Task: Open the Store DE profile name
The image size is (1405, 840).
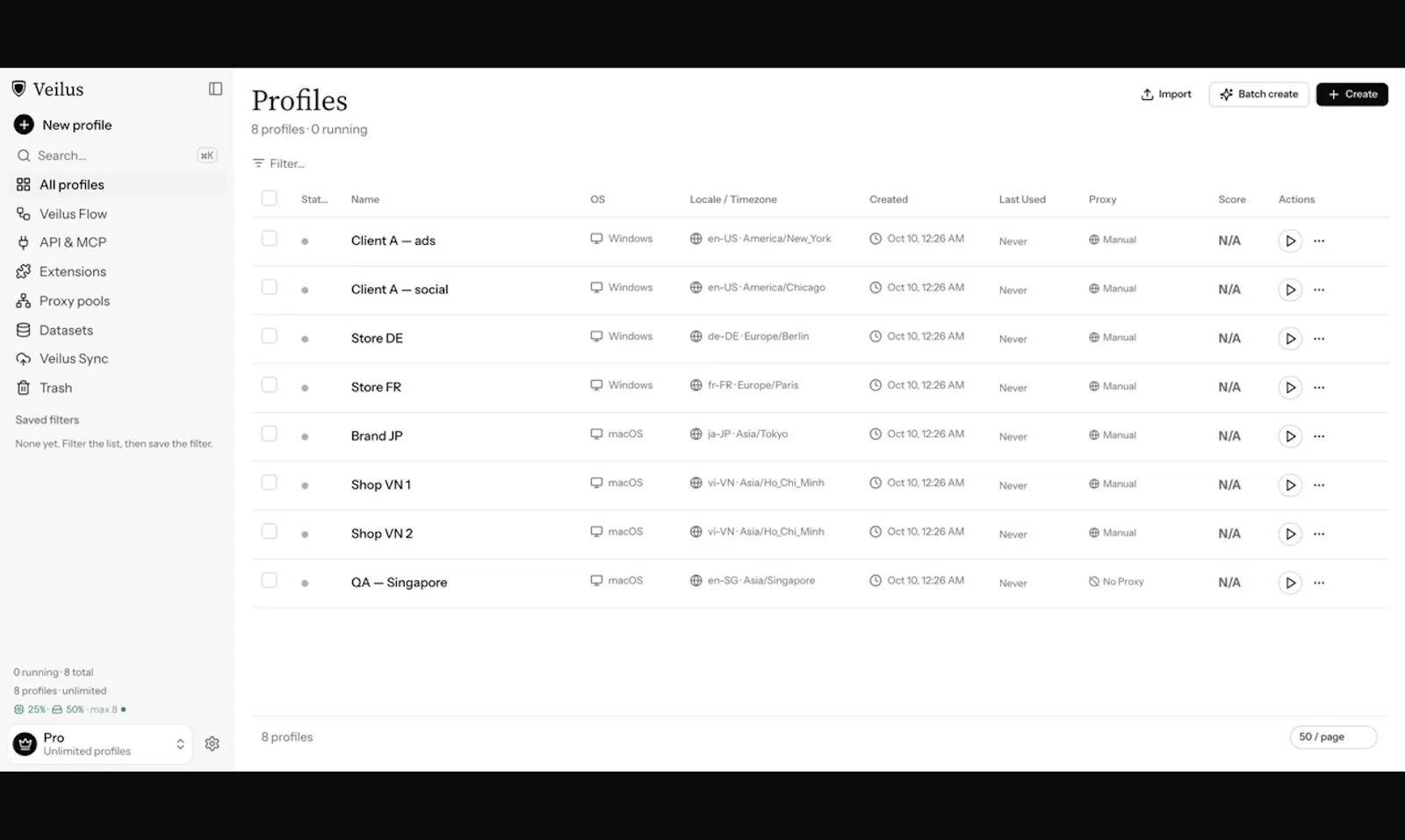Action: [377, 338]
